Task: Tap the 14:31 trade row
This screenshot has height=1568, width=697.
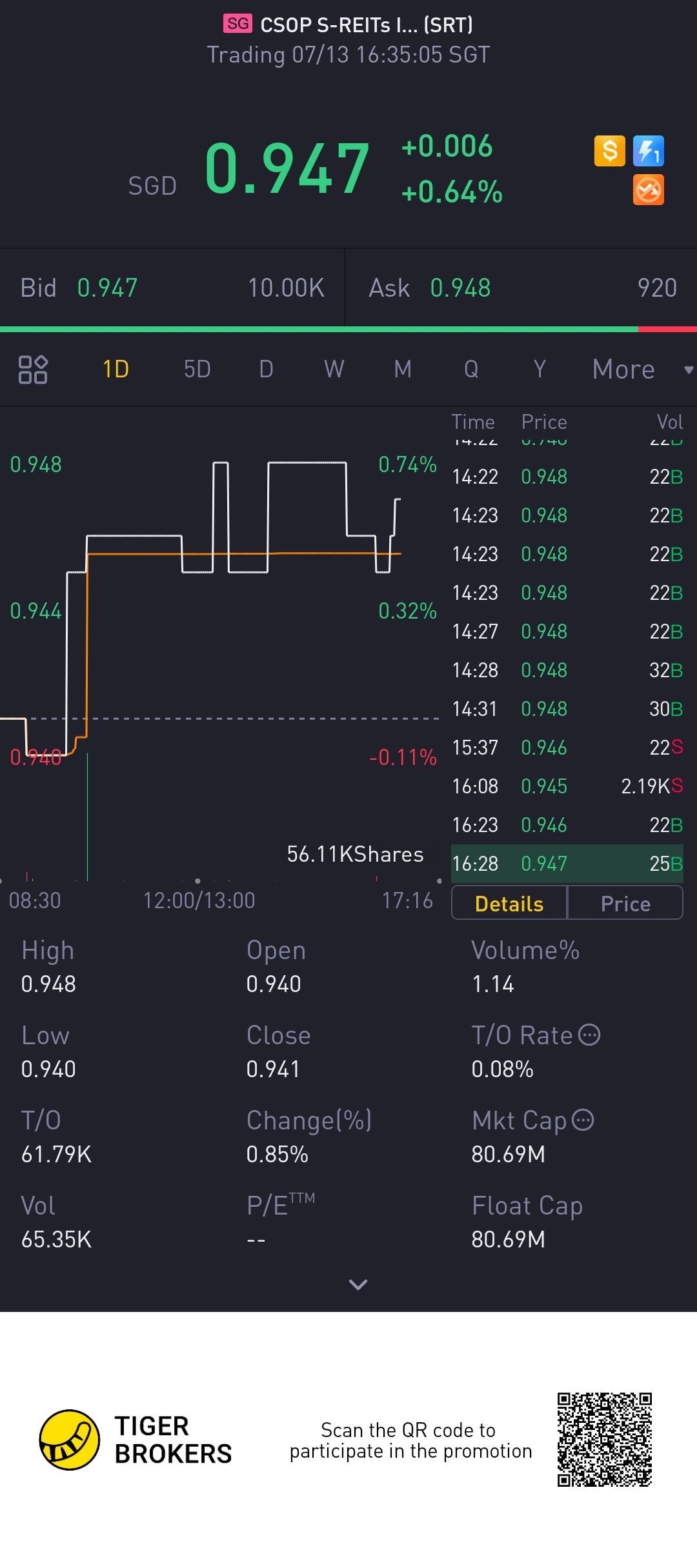Action: click(567, 709)
